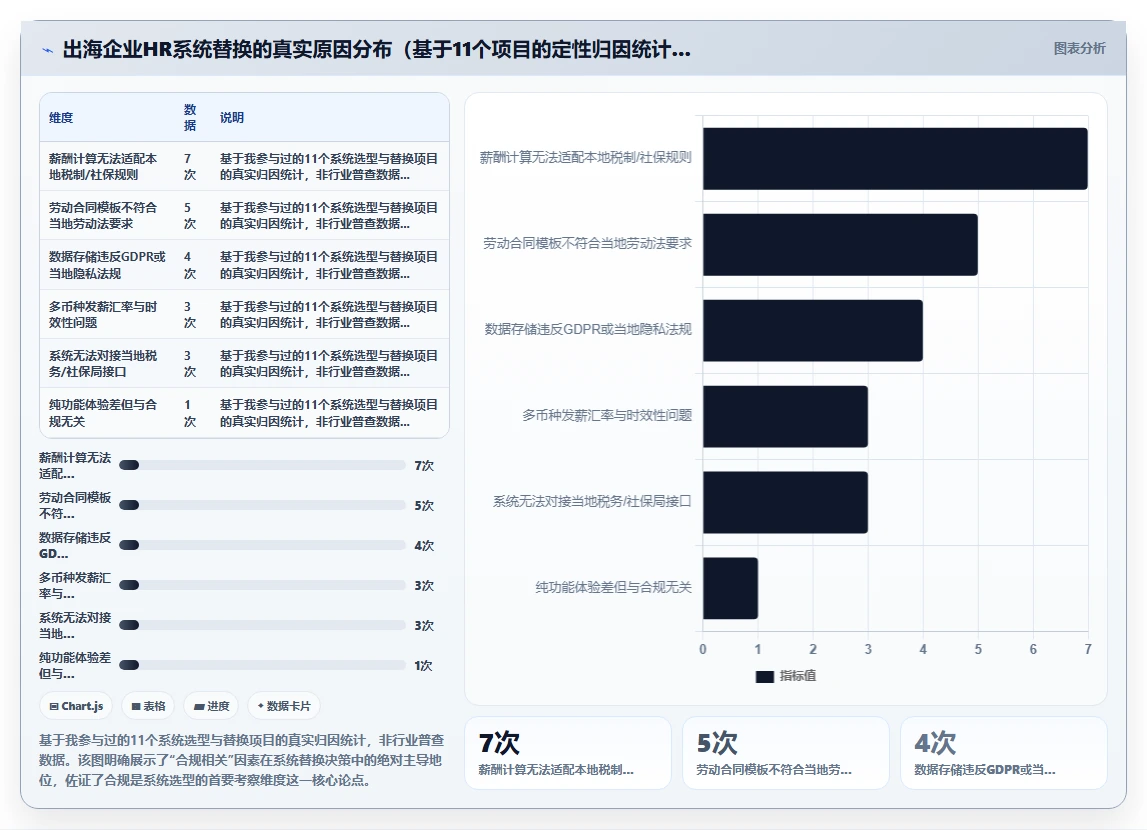The image size is (1147, 830).
Task: Click progress bar for 纯功能体验差但与
Action: [x=262, y=665]
